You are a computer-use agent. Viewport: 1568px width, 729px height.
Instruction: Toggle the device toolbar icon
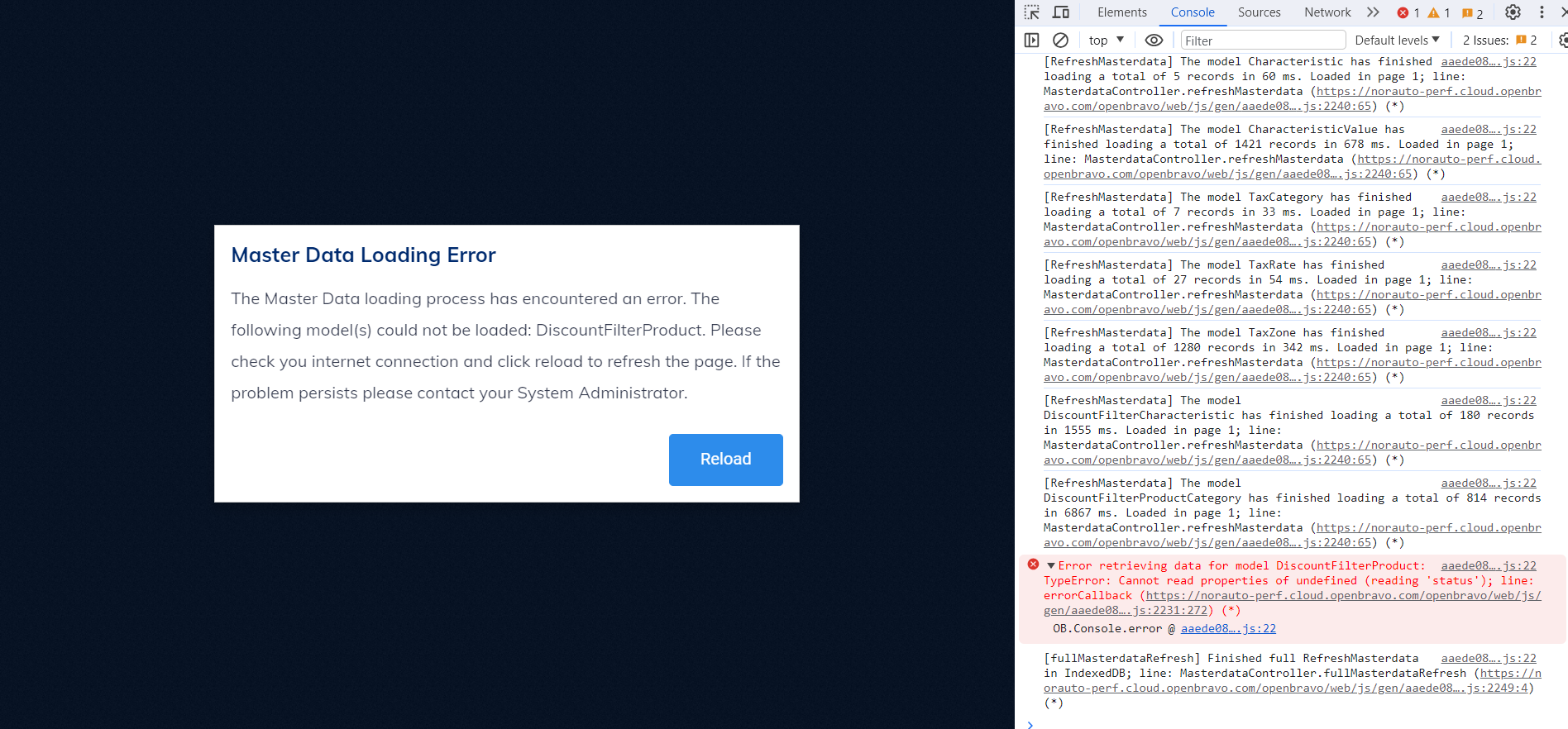tap(1061, 12)
